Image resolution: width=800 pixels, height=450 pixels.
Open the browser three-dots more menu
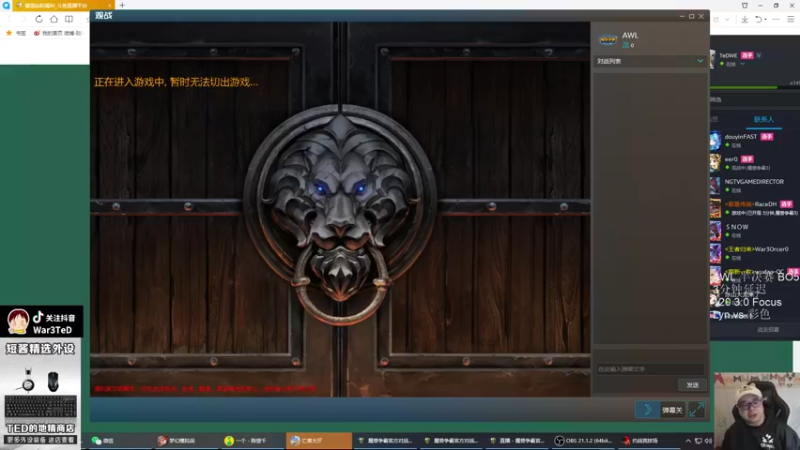pos(776,19)
